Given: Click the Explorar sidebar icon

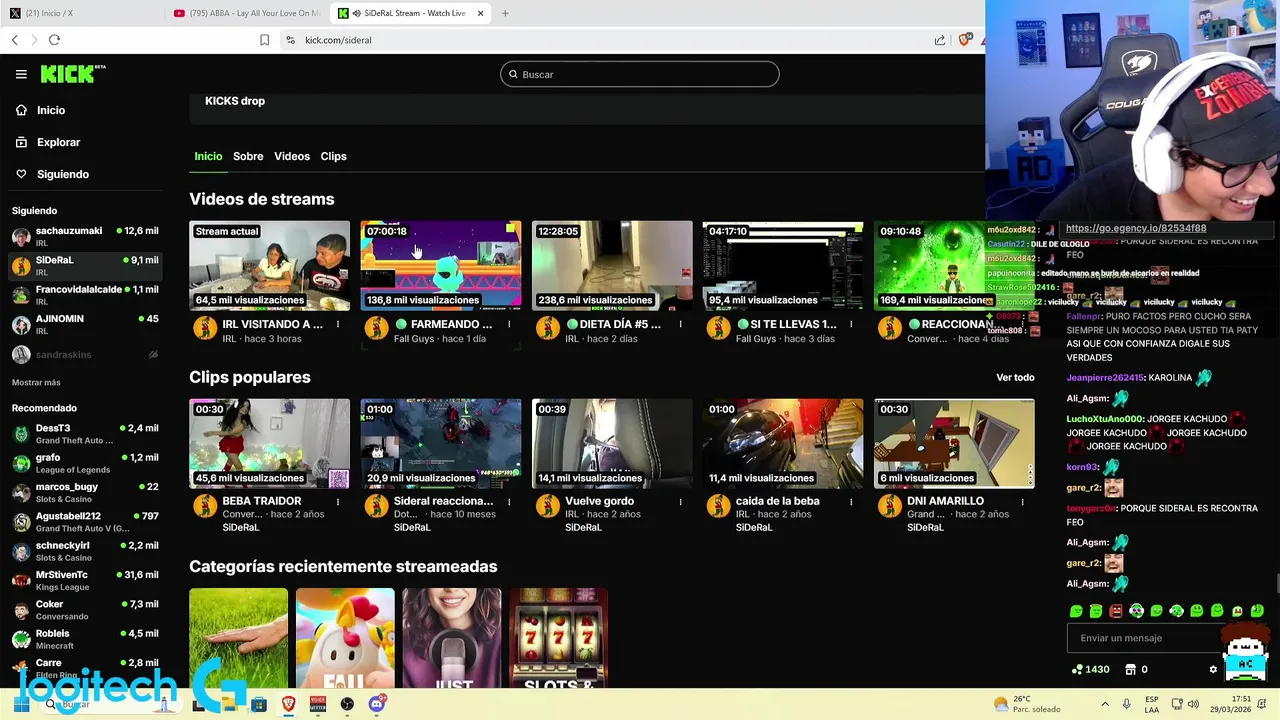Looking at the screenshot, I should [x=21, y=142].
